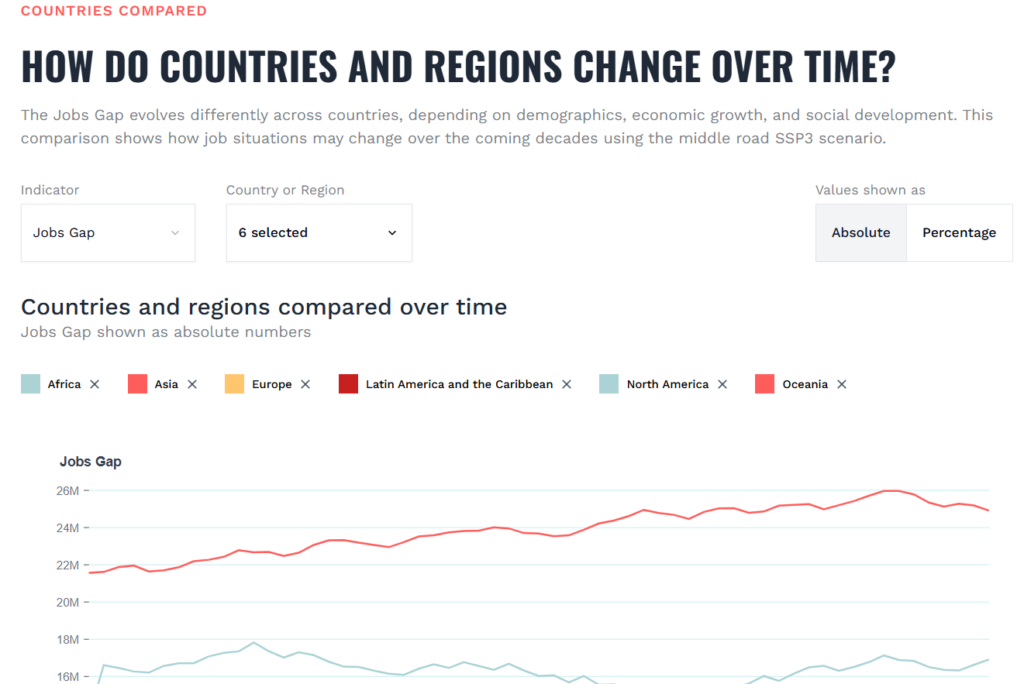The height and width of the screenshot is (684, 1024).
Task: Click the Asia legend color swatch
Action: pyautogui.click(x=138, y=384)
